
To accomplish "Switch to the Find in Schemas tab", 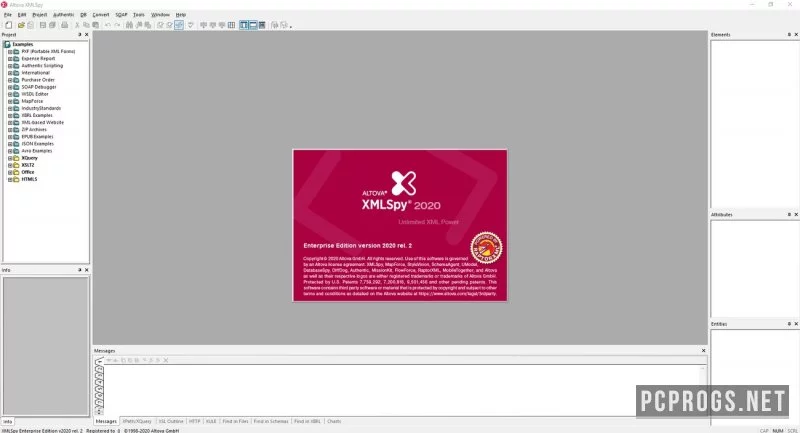I will [x=271, y=422].
